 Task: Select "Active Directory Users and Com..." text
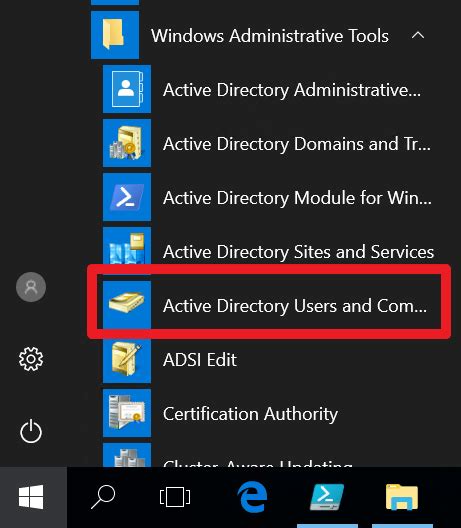pyautogui.click(x=295, y=306)
